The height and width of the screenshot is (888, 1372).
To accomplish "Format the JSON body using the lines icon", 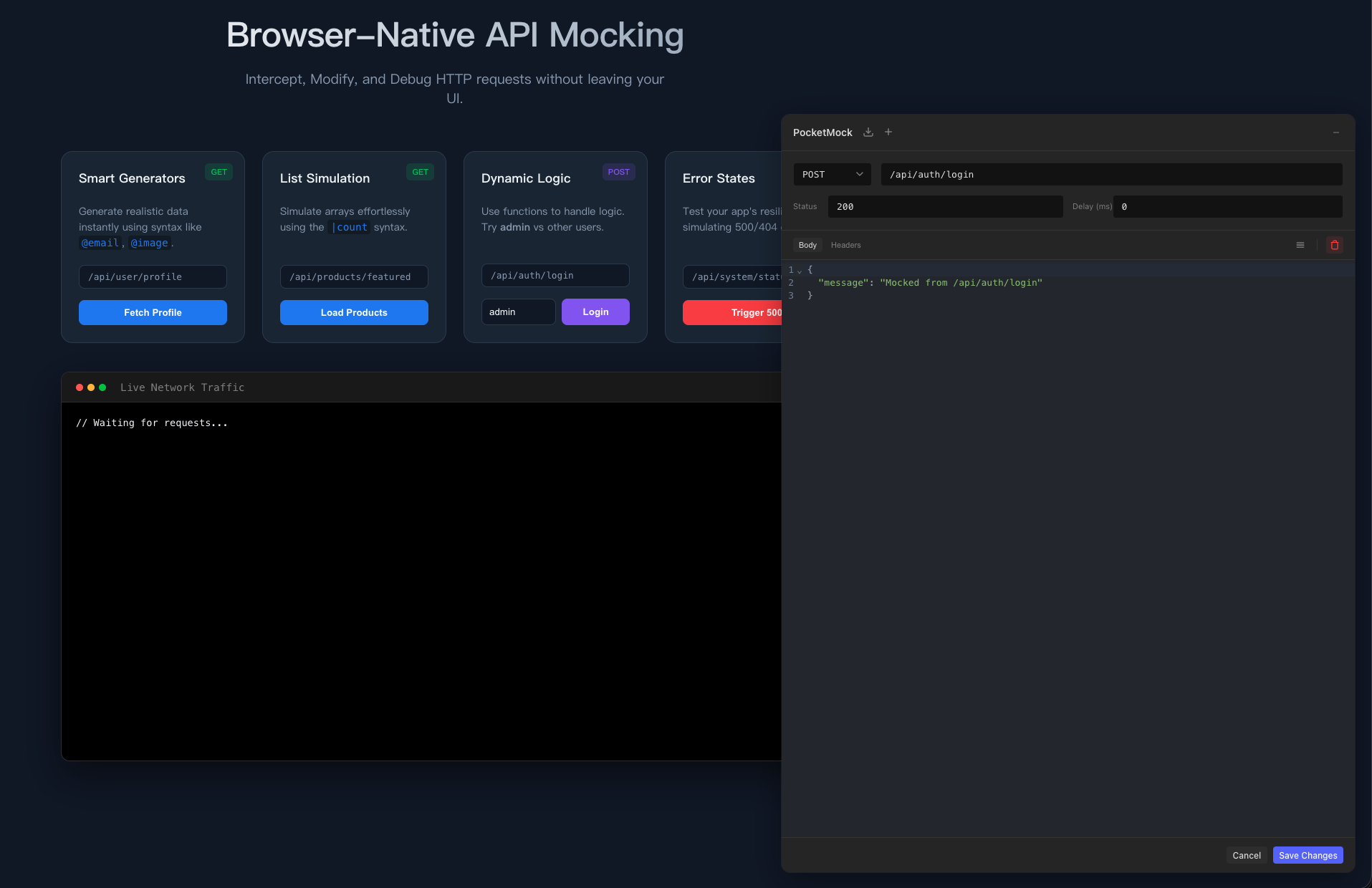I will coord(1299,245).
